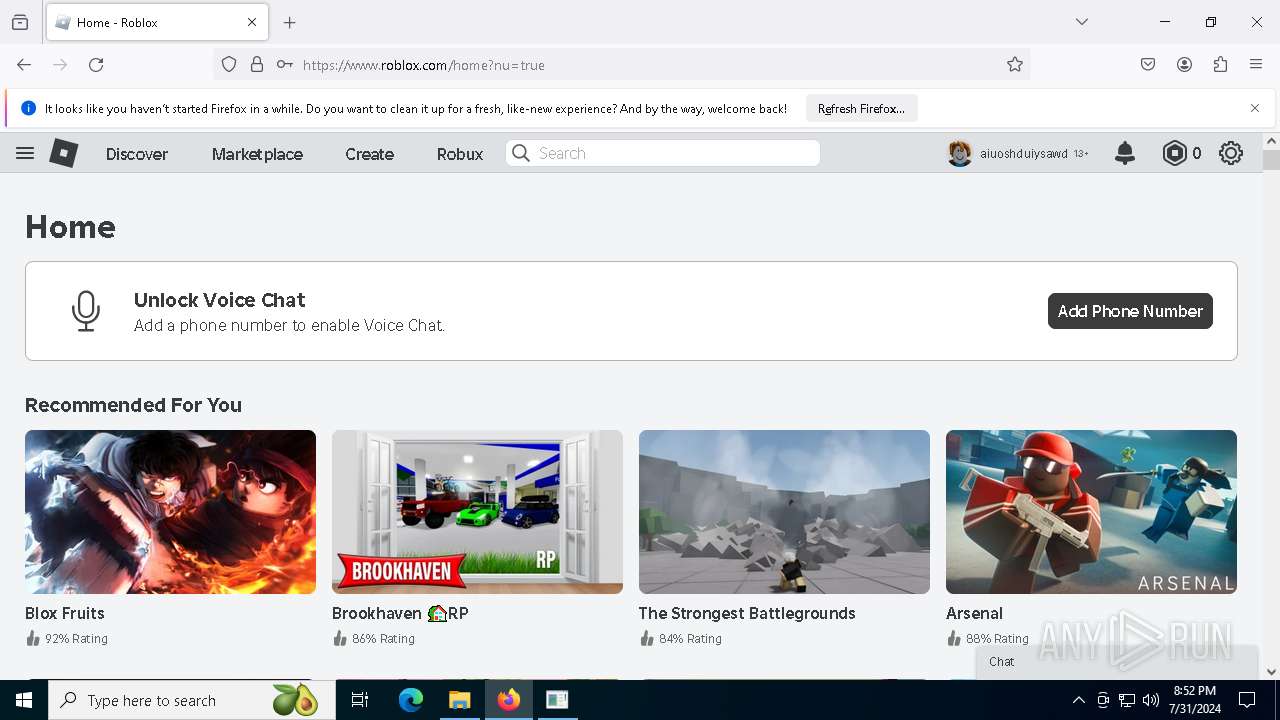Open the Brookhaven RP title link
The width and height of the screenshot is (1280, 720).
[400, 613]
